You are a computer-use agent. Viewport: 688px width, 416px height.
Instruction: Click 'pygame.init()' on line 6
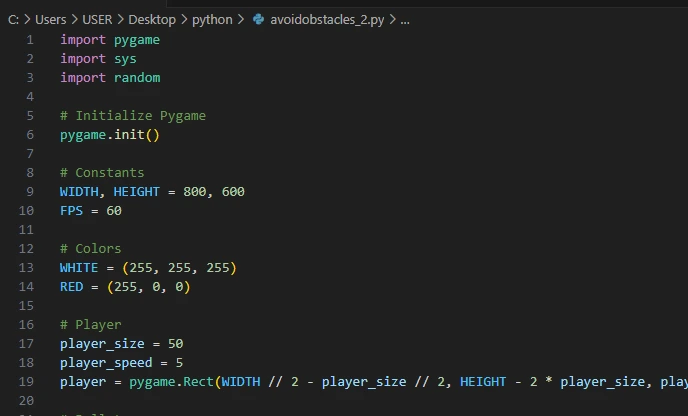(110, 135)
